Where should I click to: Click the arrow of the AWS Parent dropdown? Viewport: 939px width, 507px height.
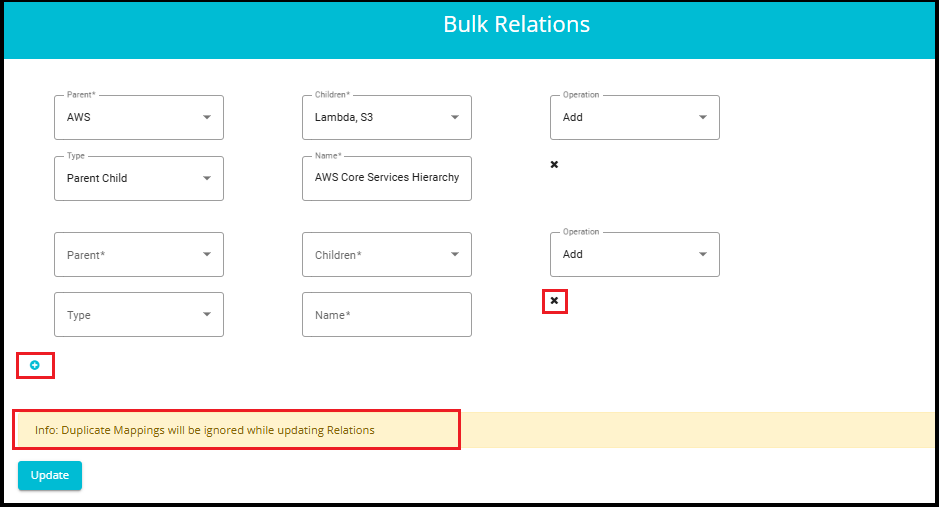coord(207,117)
